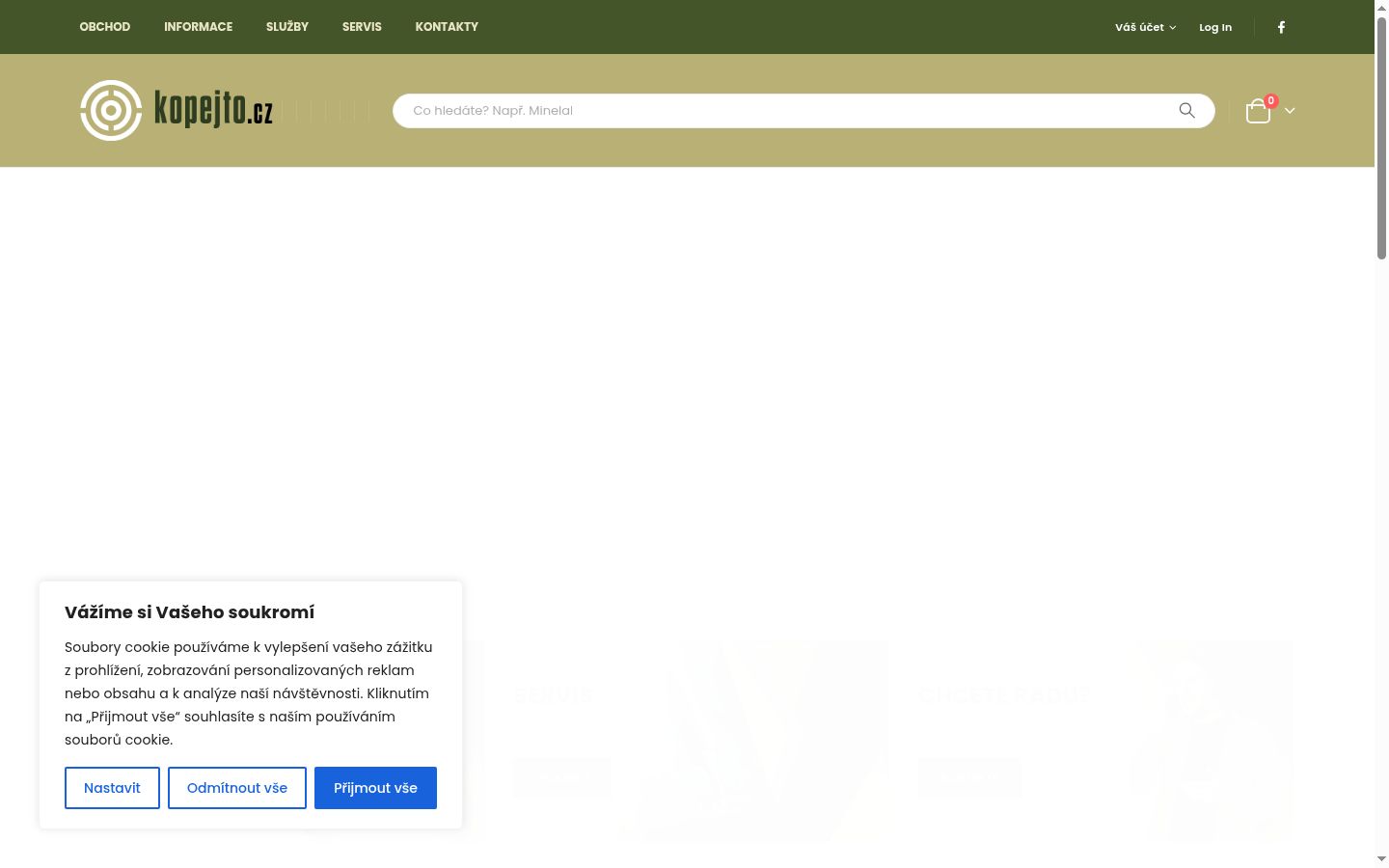The width and height of the screenshot is (1389, 868).
Task: Click the scrollbar up arrow
Action: point(1381,7)
